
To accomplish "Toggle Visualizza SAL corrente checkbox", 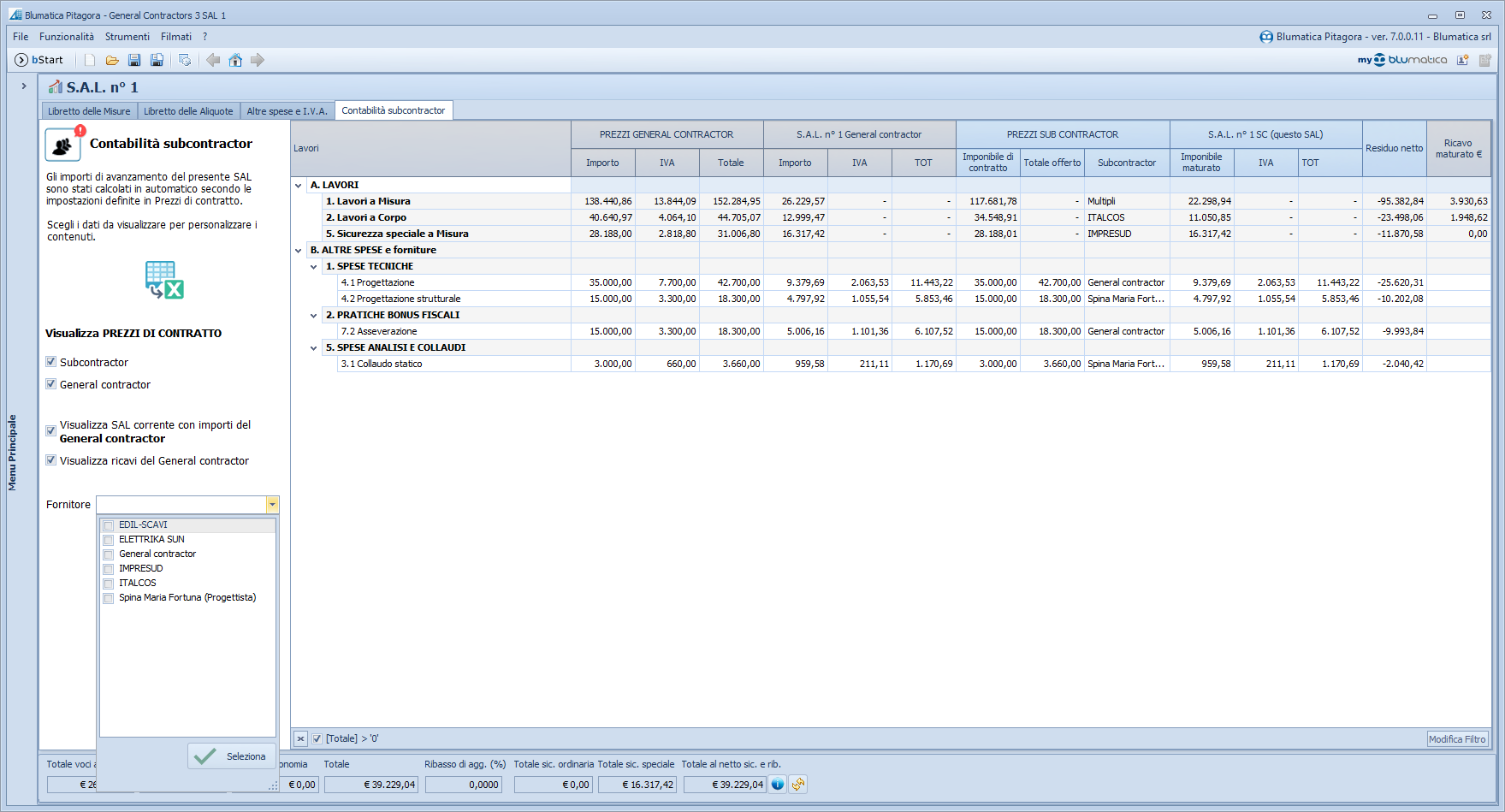I will click(51, 430).
